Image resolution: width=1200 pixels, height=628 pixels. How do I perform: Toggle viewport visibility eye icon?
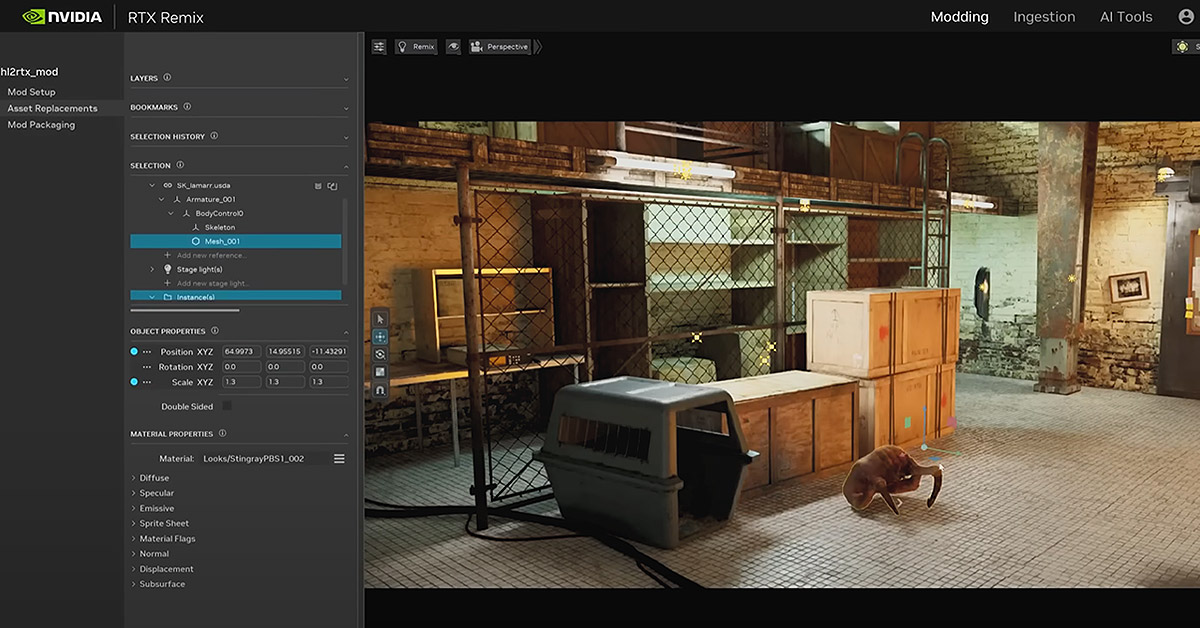[453, 47]
